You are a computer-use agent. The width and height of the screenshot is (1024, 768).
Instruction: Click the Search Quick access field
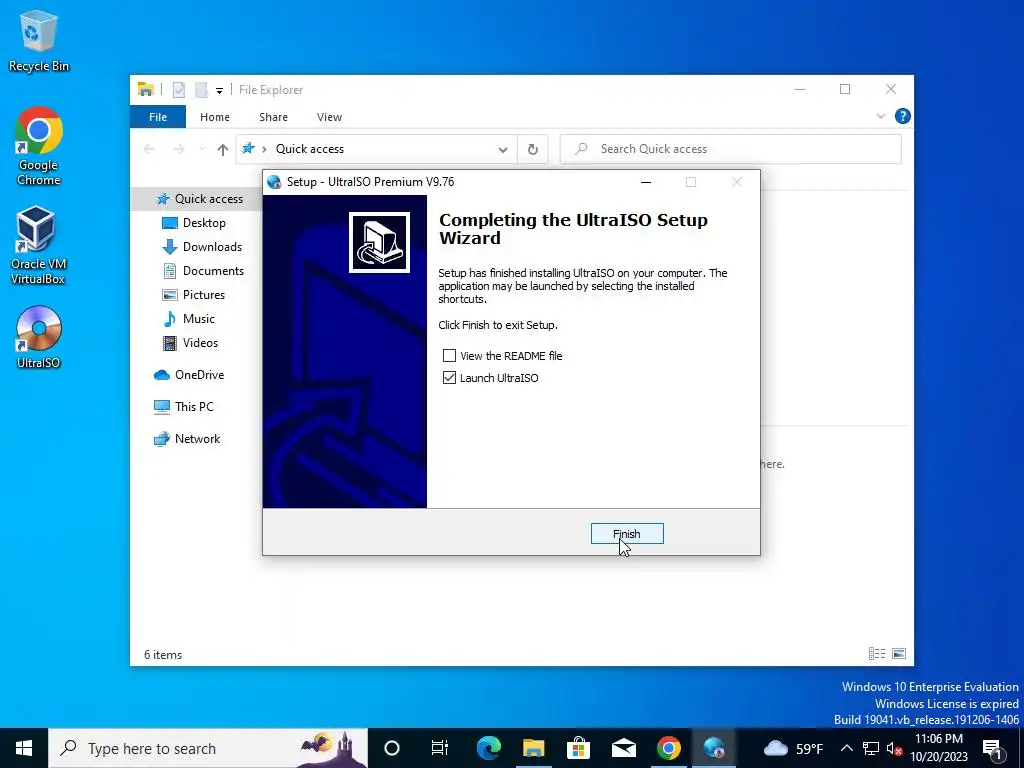(x=731, y=149)
